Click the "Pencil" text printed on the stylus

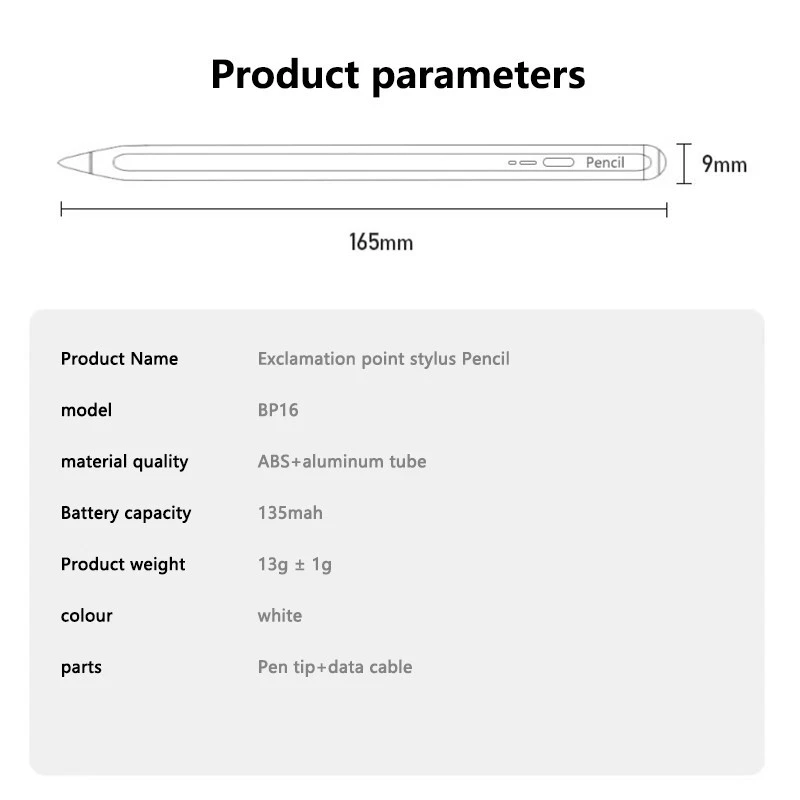click(x=605, y=163)
